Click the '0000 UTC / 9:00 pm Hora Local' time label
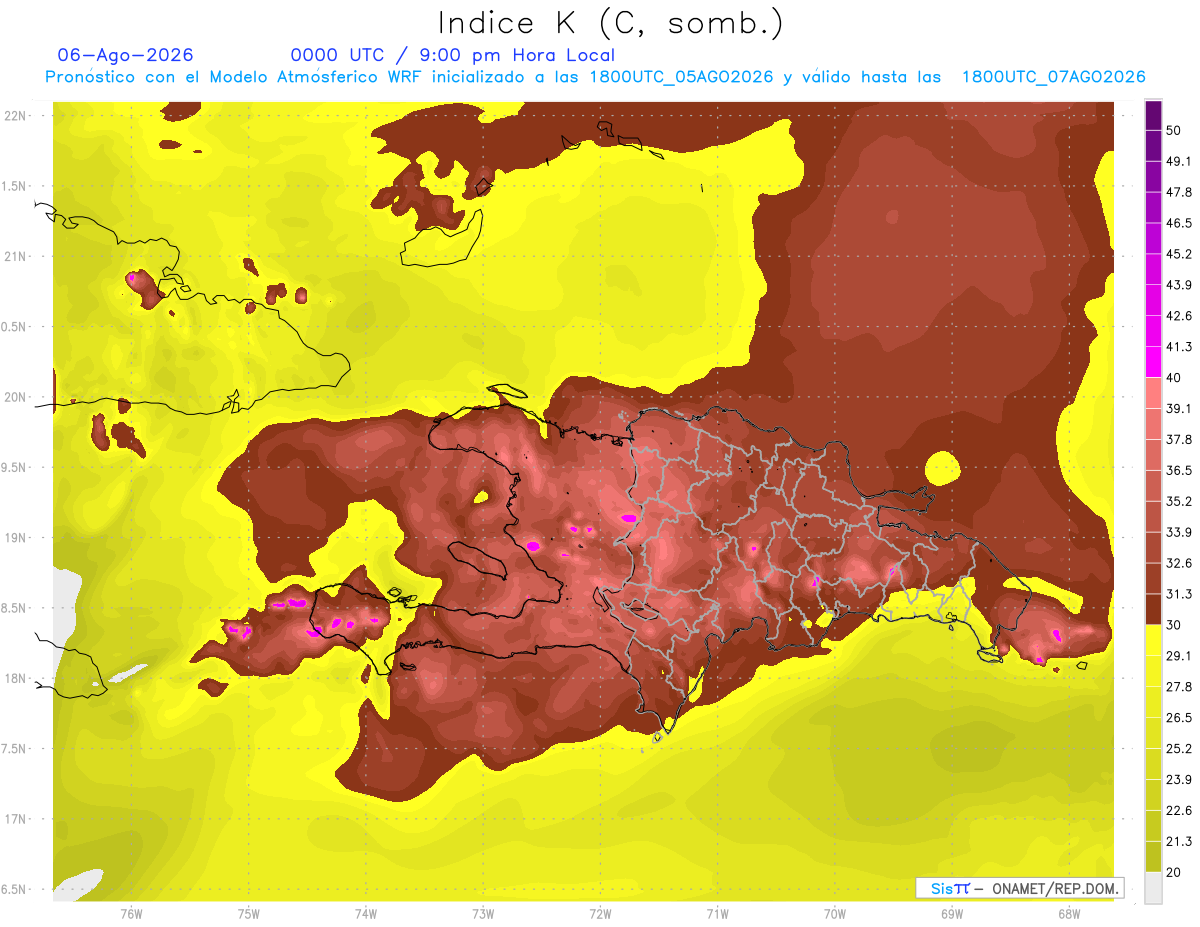1200x927 pixels. click(x=453, y=55)
